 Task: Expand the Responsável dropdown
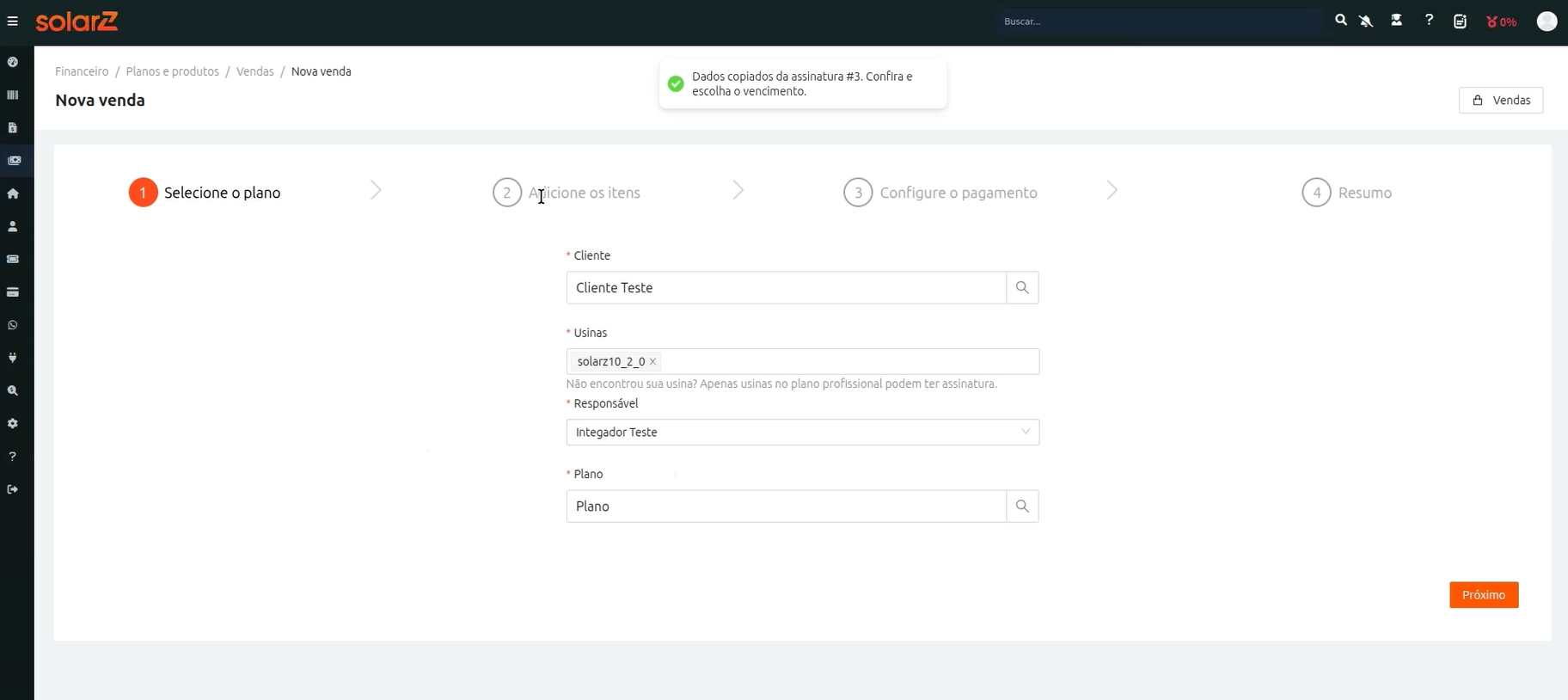point(803,432)
